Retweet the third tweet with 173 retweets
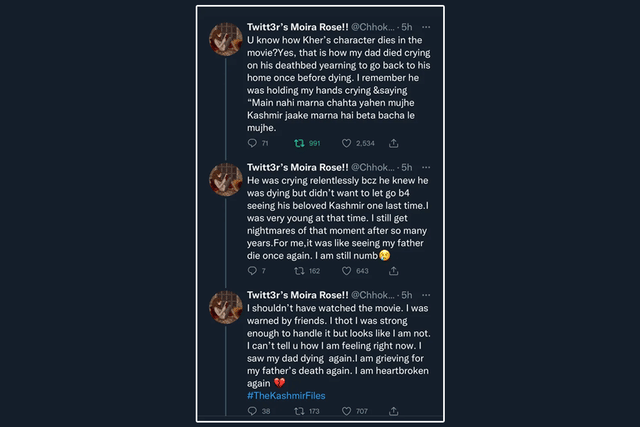The height and width of the screenshot is (427, 640). click(x=297, y=410)
